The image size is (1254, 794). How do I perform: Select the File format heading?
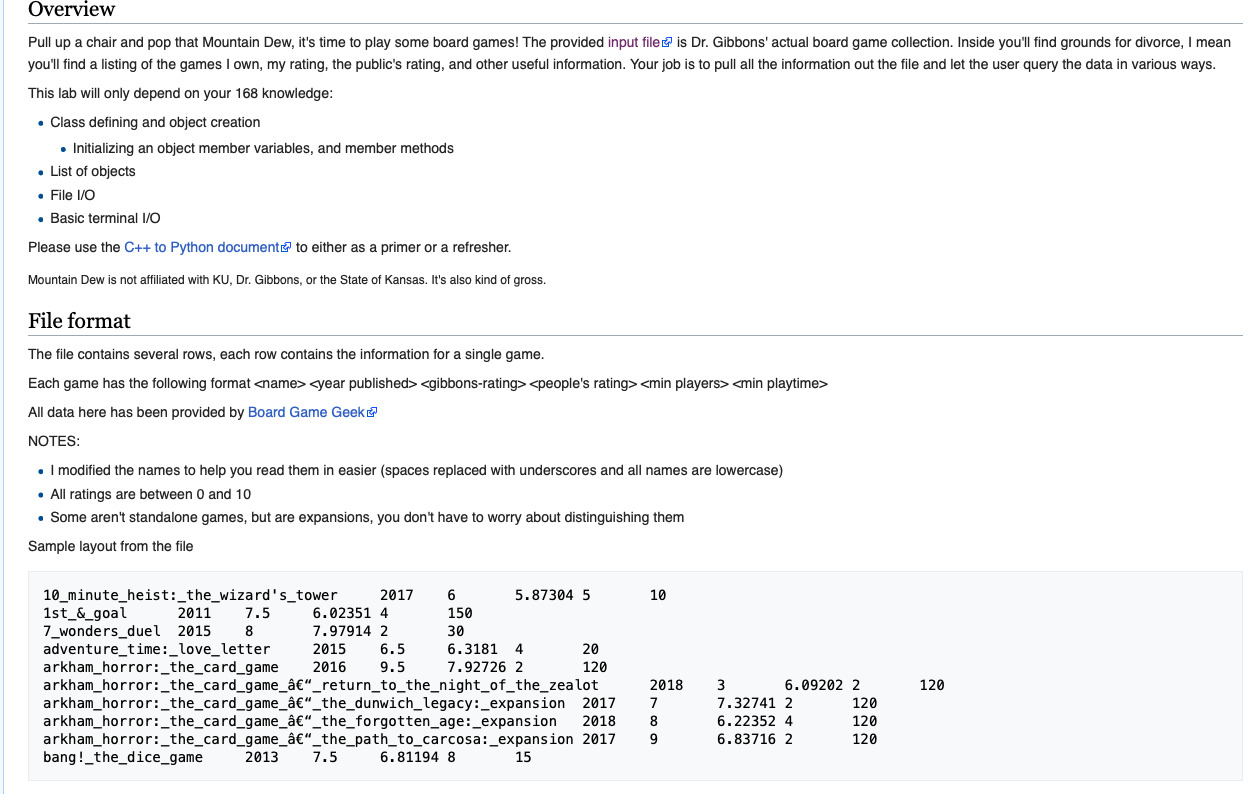[79, 321]
